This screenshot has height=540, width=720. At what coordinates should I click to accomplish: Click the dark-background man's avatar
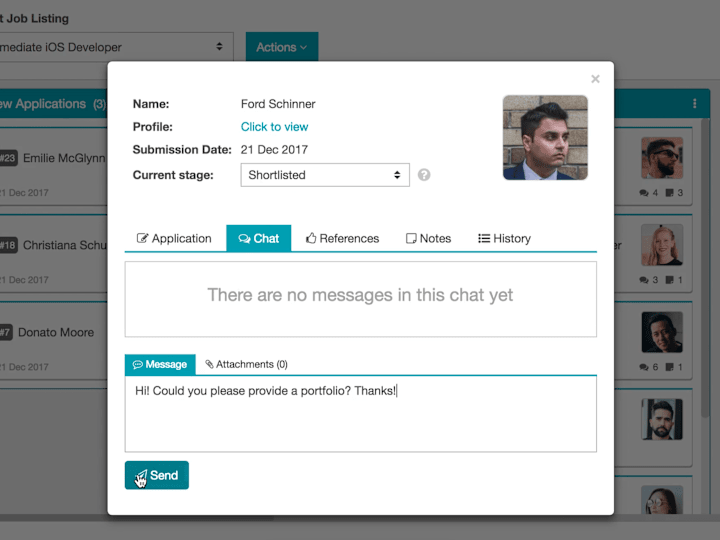tap(662, 332)
